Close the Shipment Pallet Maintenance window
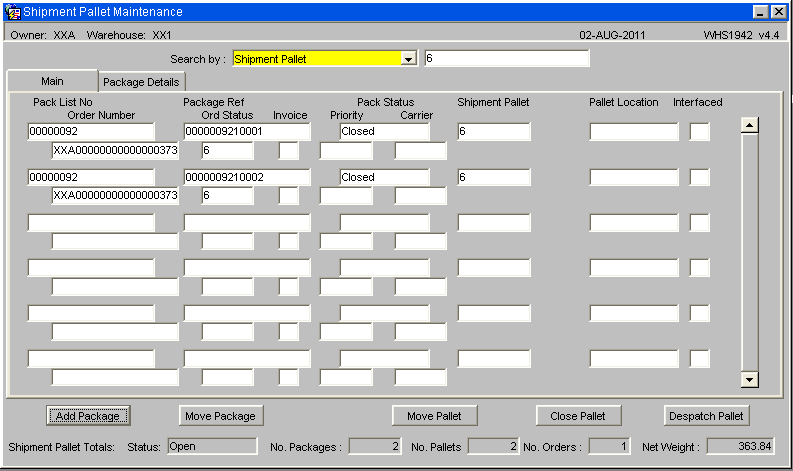This screenshot has width=793, height=471. [778, 12]
